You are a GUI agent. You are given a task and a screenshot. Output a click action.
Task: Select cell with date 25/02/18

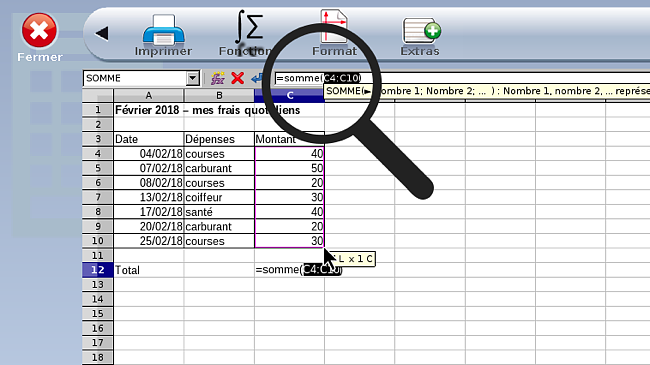coord(148,241)
